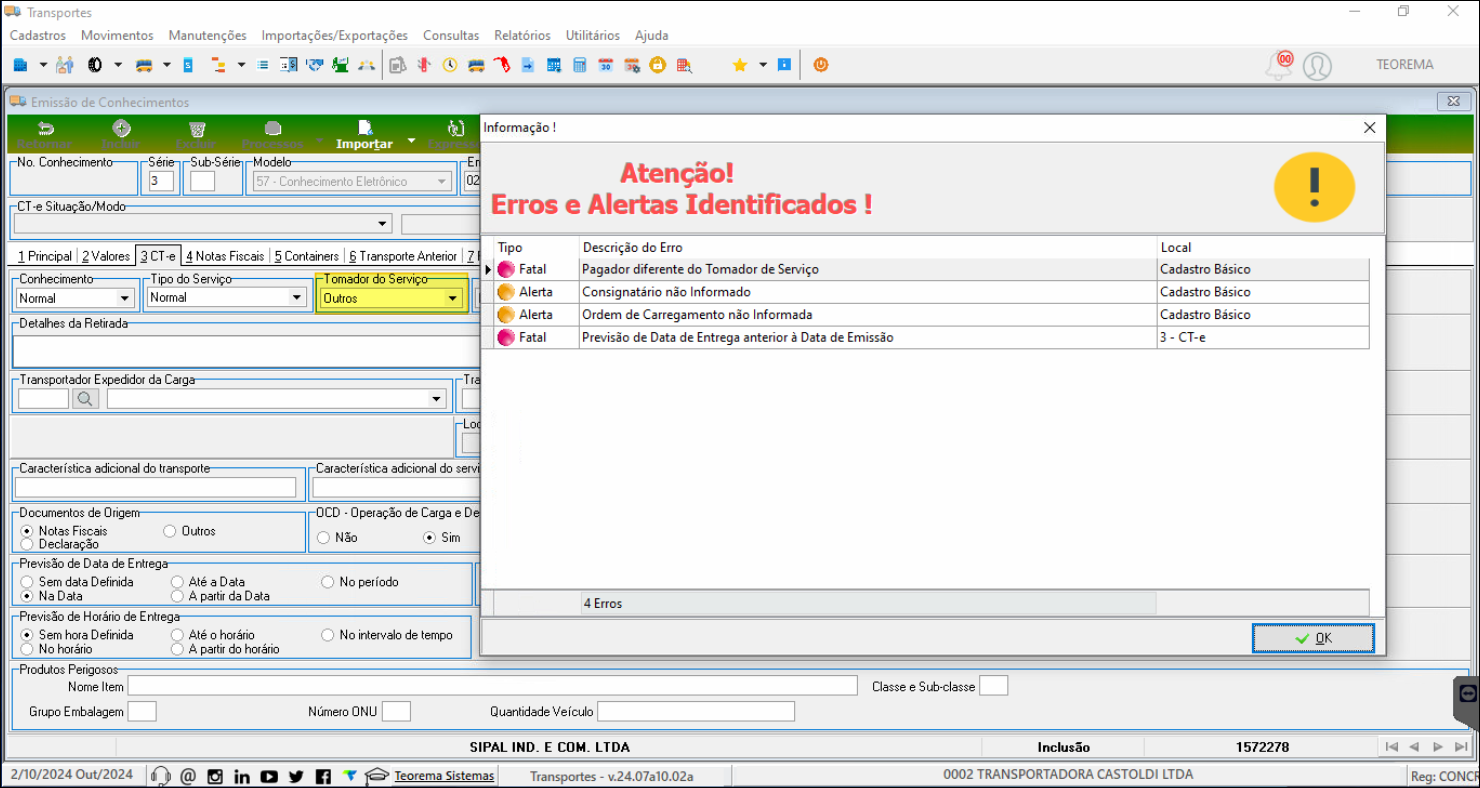Viewport: 1480px width, 788px height.
Task: Select 'Não' radio for OCD operation
Action: pyautogui.click(x=323, y=537)
